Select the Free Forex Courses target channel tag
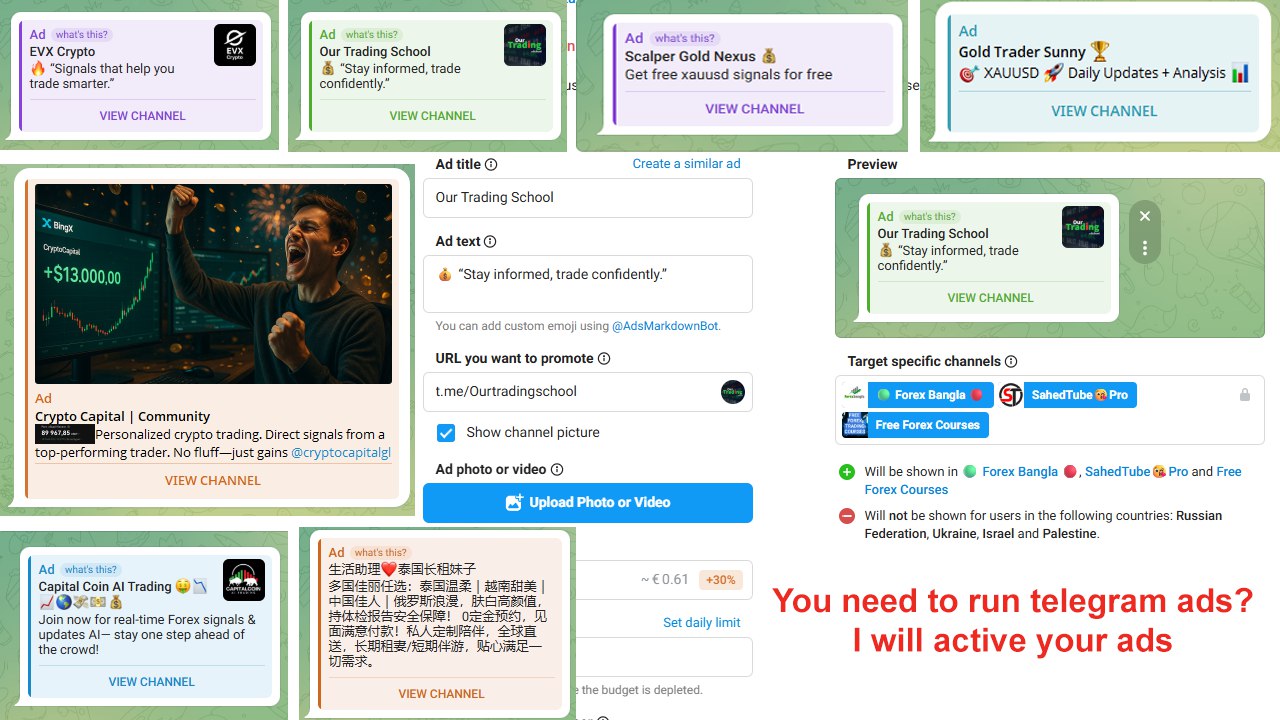Image resolution: width=1280 pixels, height=720 pixels. (x=916, y=425)
